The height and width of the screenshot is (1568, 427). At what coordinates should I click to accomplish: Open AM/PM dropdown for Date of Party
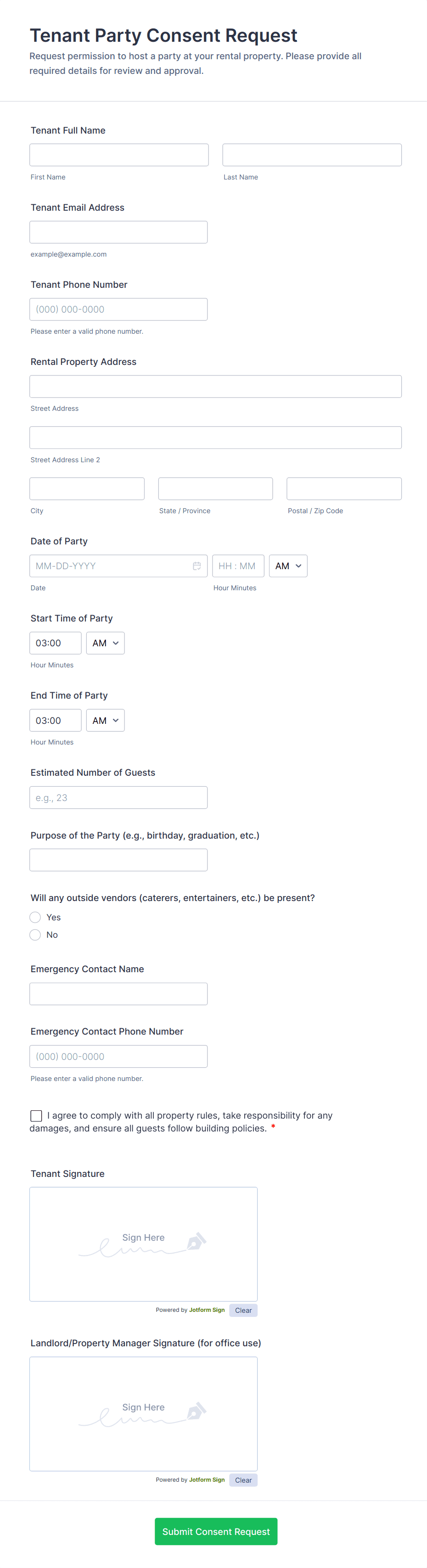288,566
